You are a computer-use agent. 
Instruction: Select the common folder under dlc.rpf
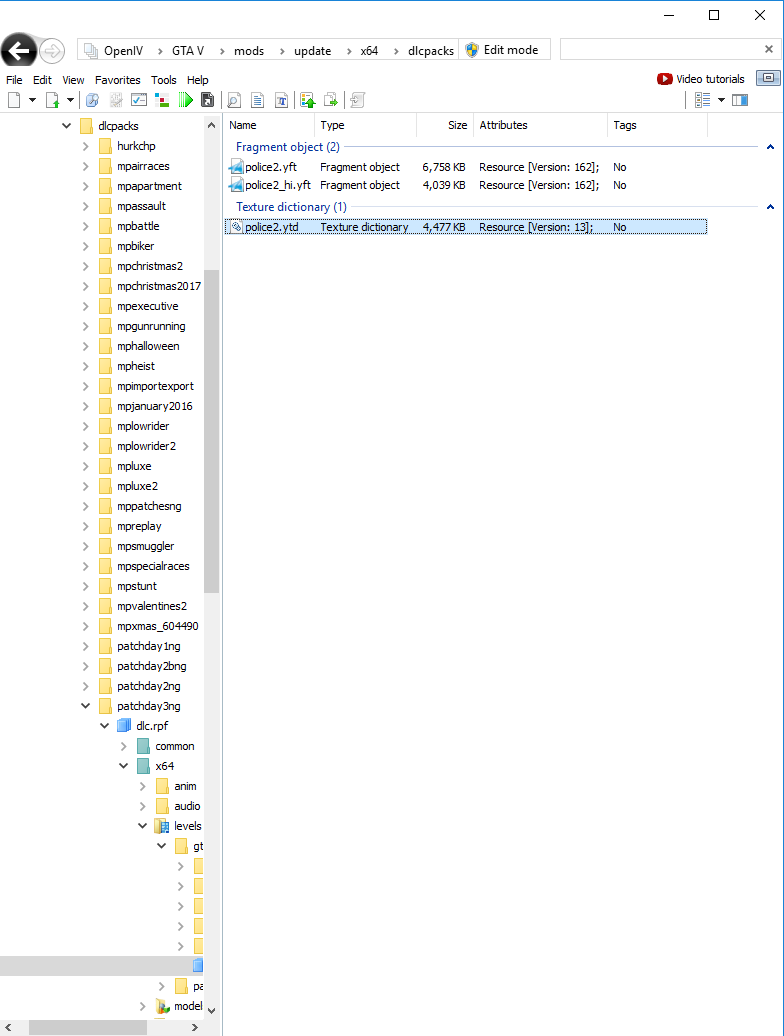174,746
